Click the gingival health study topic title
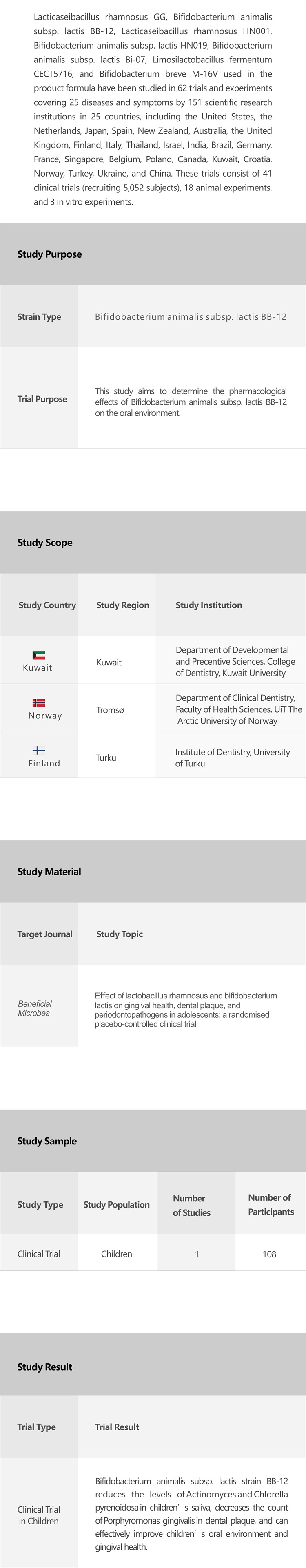 tap(185, 1009)
